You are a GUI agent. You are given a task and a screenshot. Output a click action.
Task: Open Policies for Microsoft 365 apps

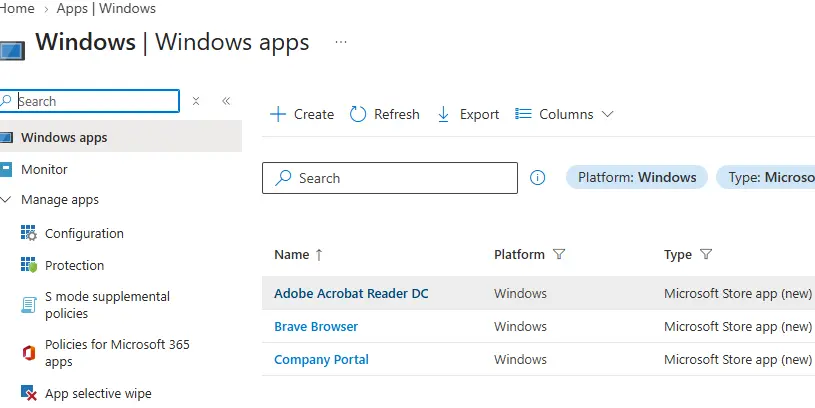point(117,353)
